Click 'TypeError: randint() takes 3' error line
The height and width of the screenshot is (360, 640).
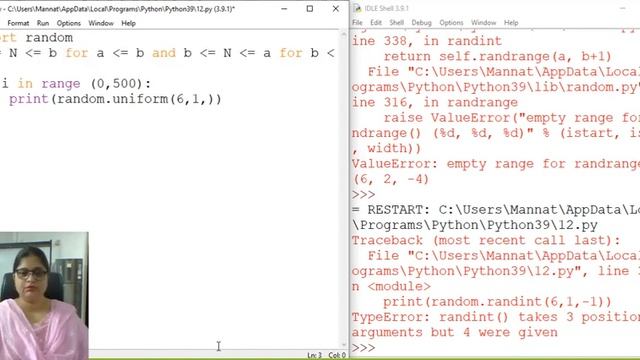point(496,317)
